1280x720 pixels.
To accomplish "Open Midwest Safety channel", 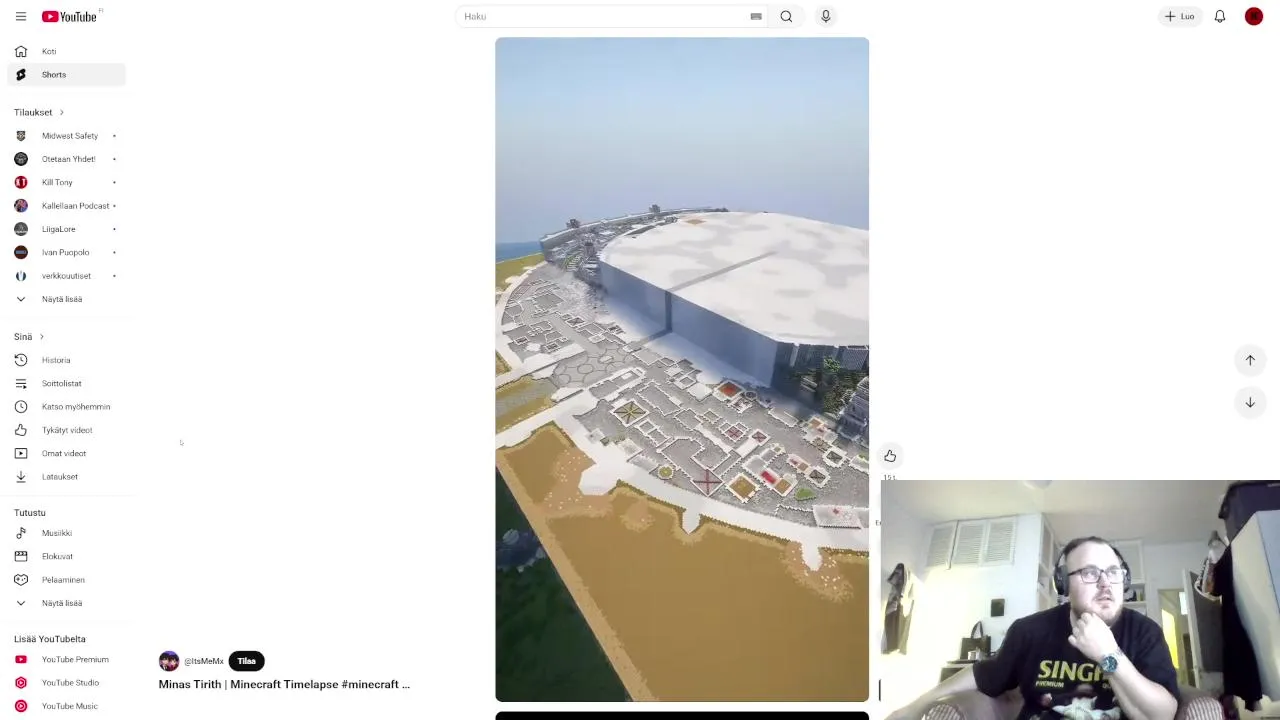I will coord(68,136).
